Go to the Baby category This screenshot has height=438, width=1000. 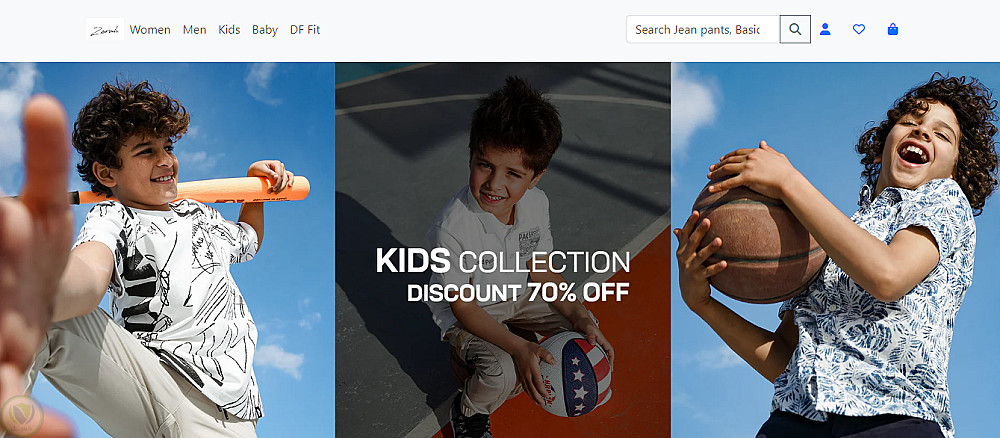pos(265,29)
